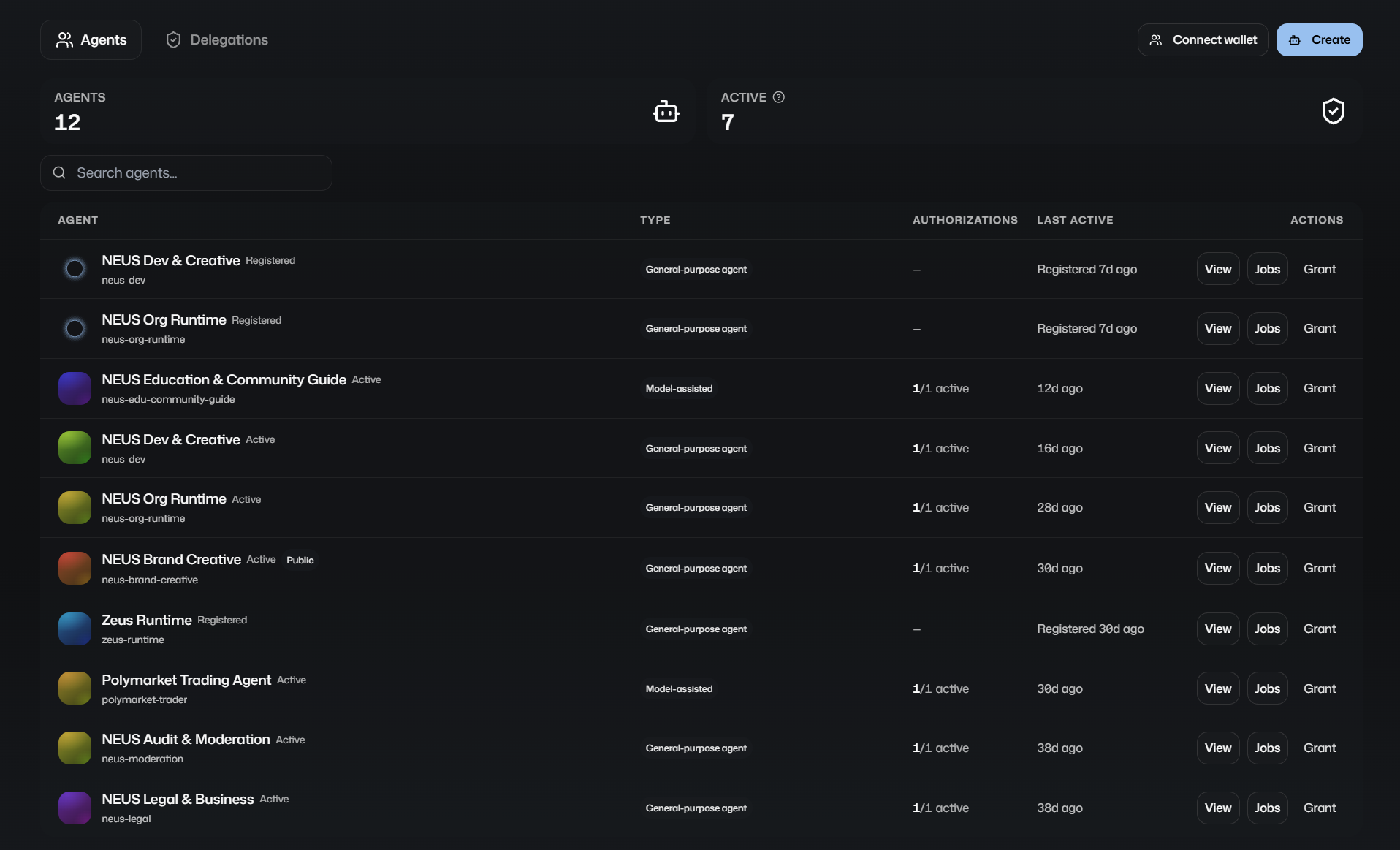Screen dimensions: 1400x850
Task: Click the ring avatar of Registered NEUS Org Runtime
Action: click(x=75, y=329)
